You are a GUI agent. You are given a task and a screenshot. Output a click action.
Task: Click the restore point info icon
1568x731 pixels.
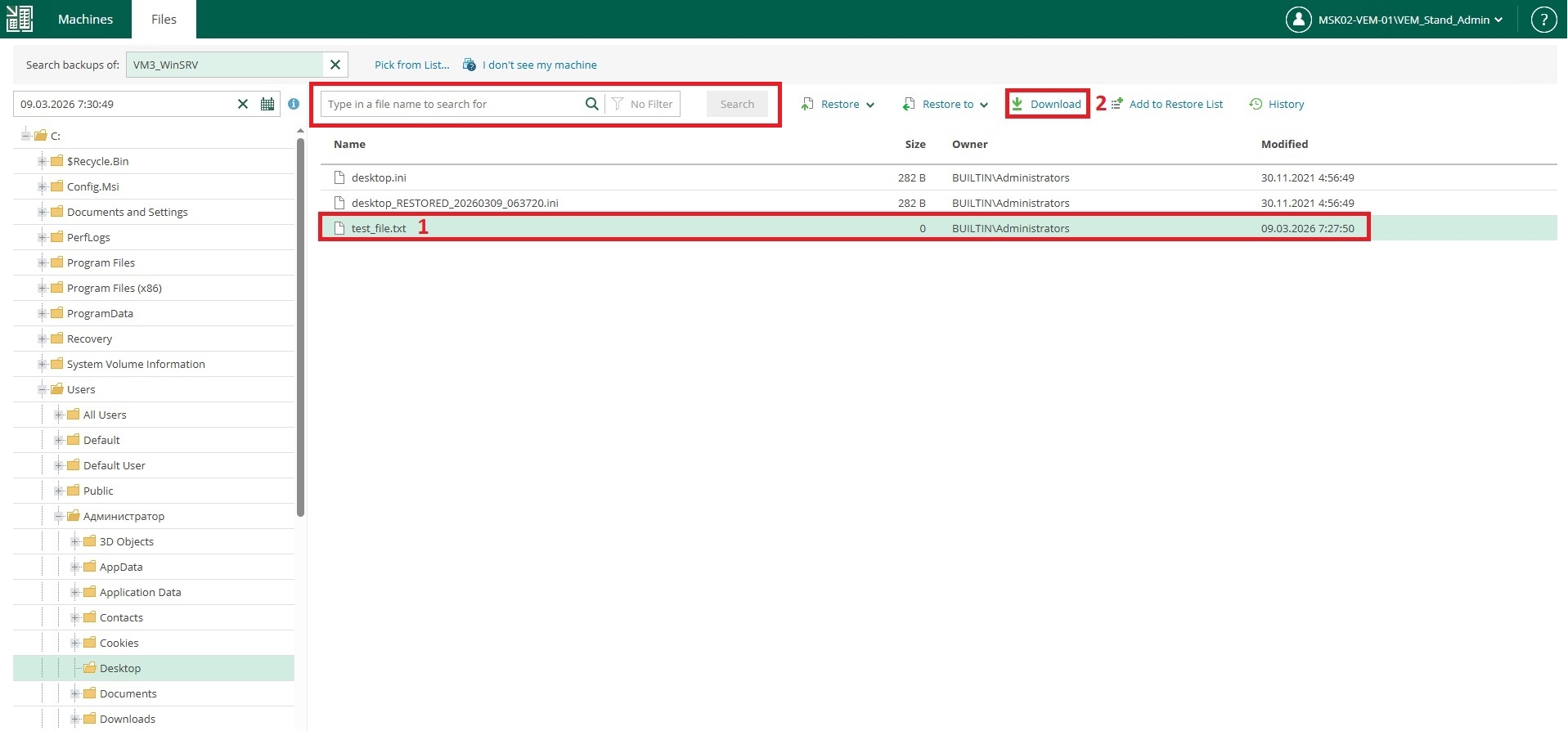294,104
